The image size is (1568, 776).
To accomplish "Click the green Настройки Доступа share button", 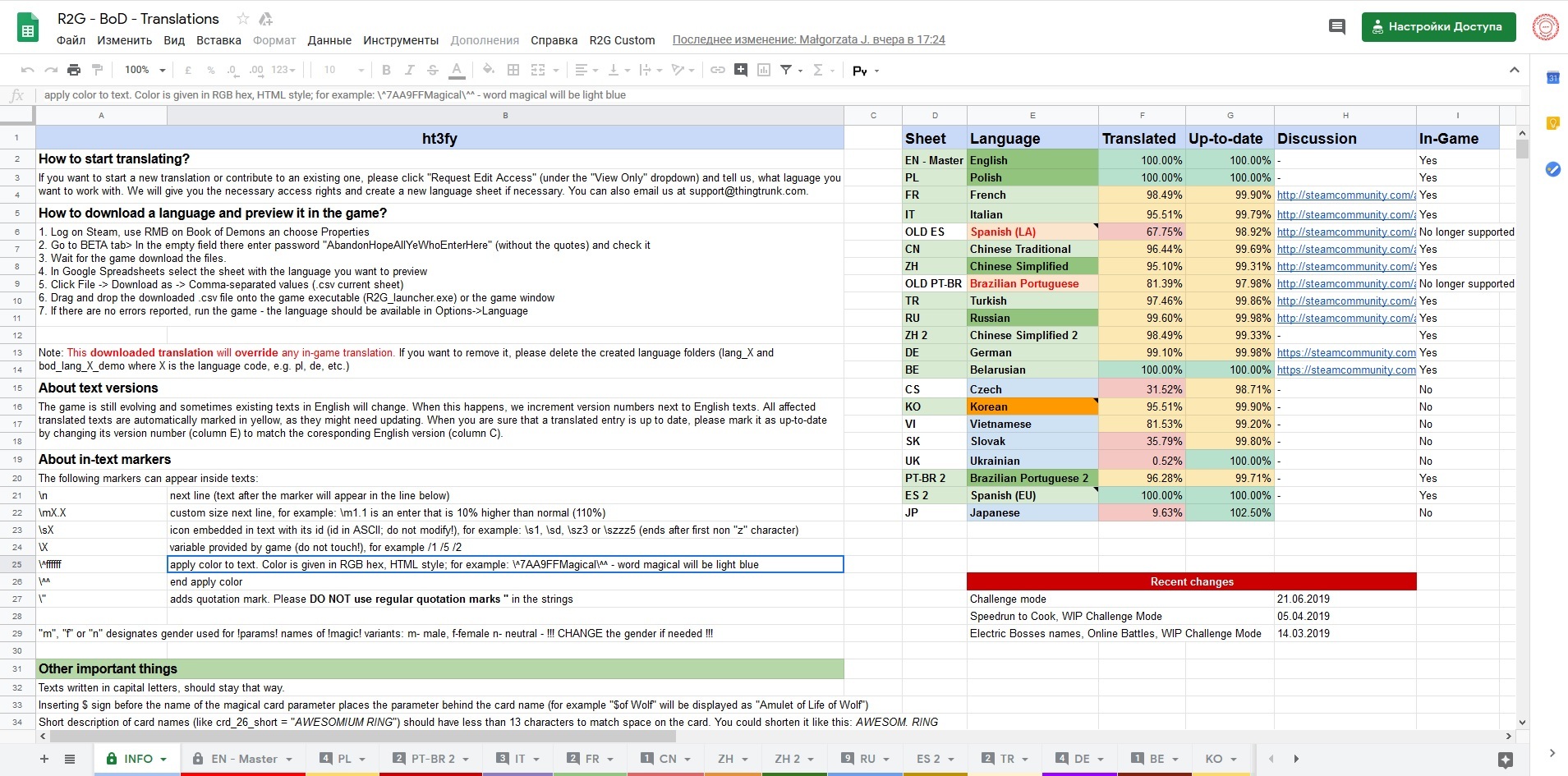I will tap(1437, 27).
